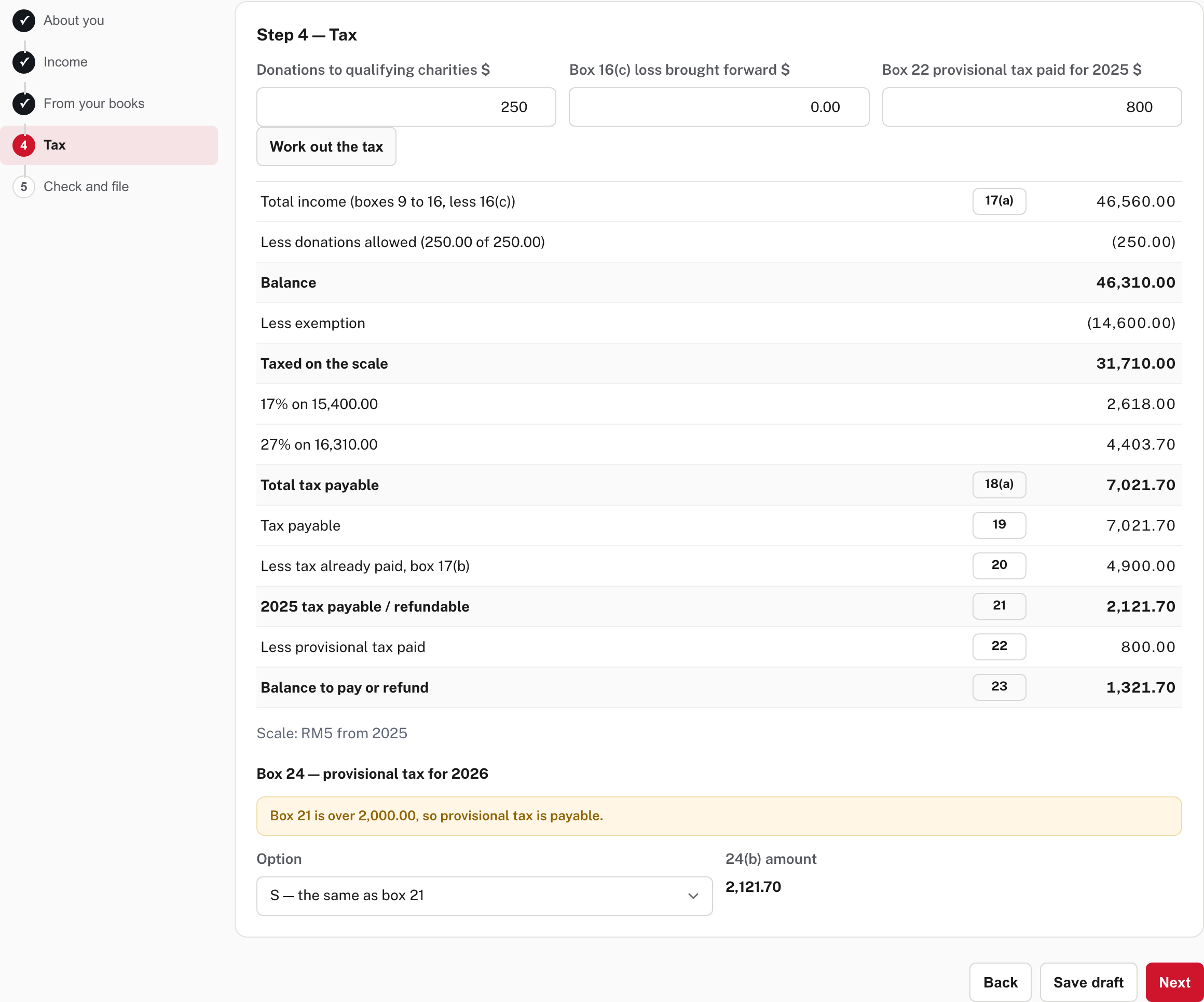Click the Box 24 provisional tax heading
Image resolution: width=1204 pixels, height=1002 pixels.
[372, 774]
